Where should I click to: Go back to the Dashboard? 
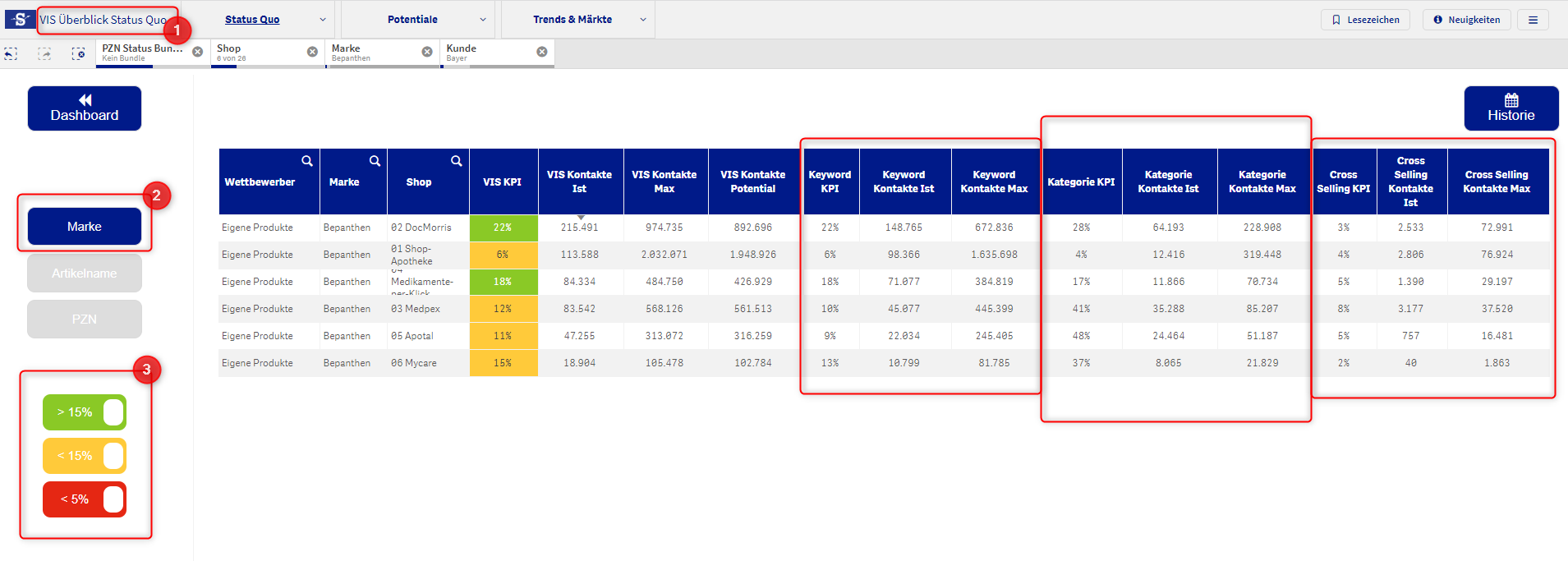coord(85,108)
